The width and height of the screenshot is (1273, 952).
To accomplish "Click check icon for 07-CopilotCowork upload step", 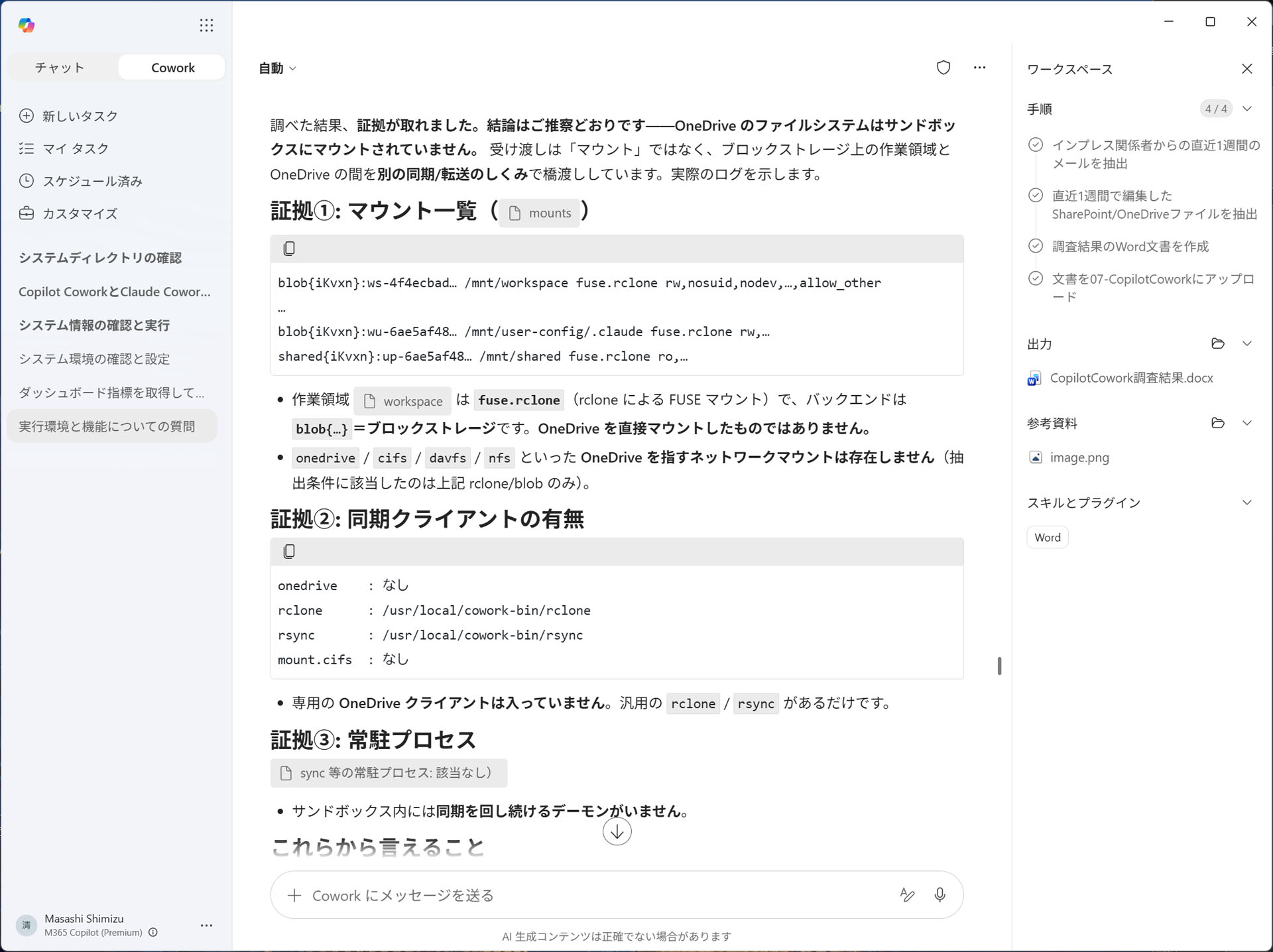I will (1035, 278).
